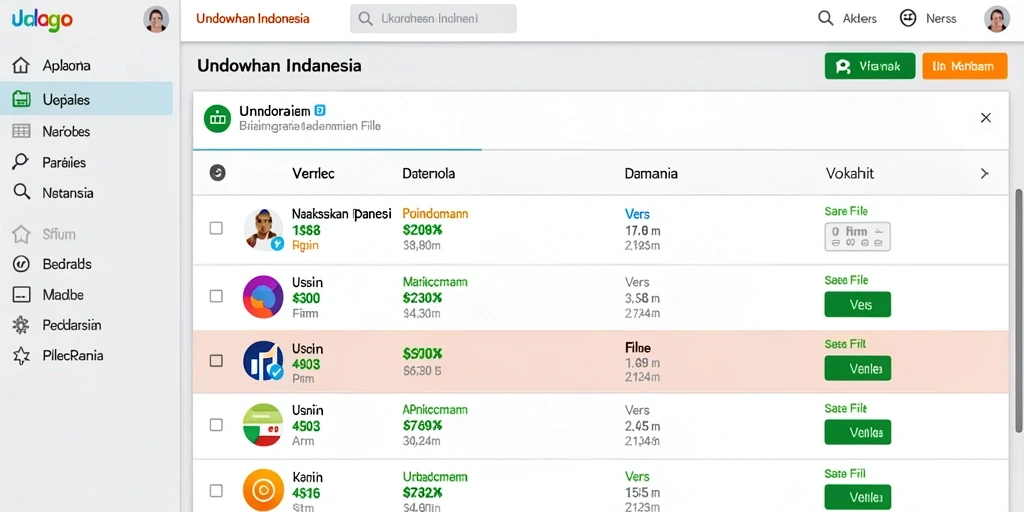
Task: Click the dark circle icon beside Verrlec header
Action: click(217, 173)
